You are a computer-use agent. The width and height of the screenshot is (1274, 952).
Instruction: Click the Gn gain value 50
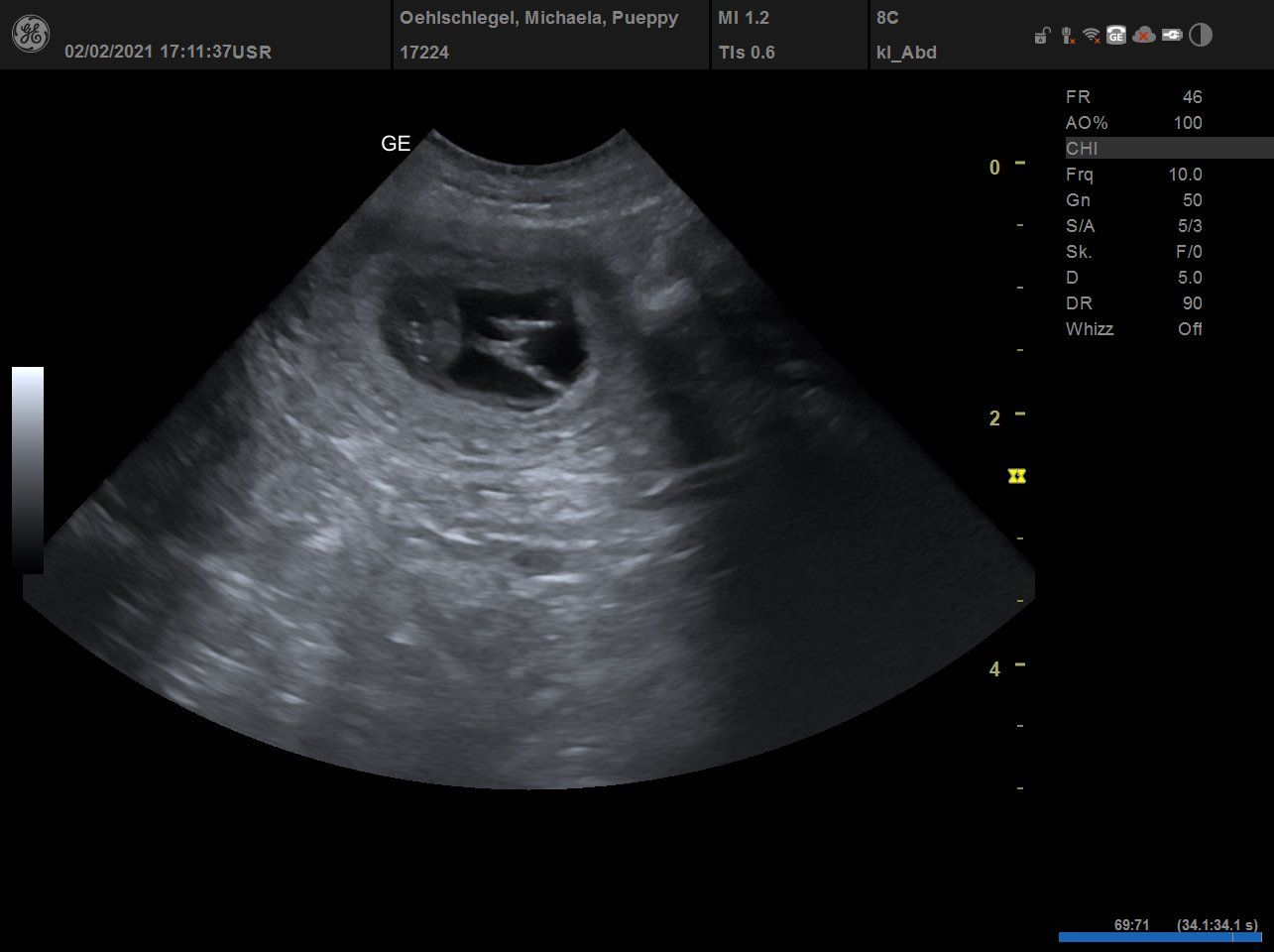(1192, 200)
